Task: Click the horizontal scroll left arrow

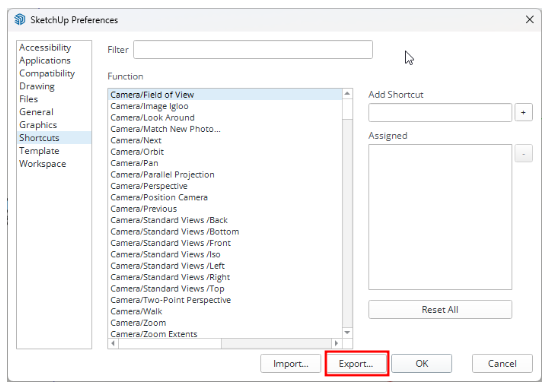Action: click(x=113, y=343)
